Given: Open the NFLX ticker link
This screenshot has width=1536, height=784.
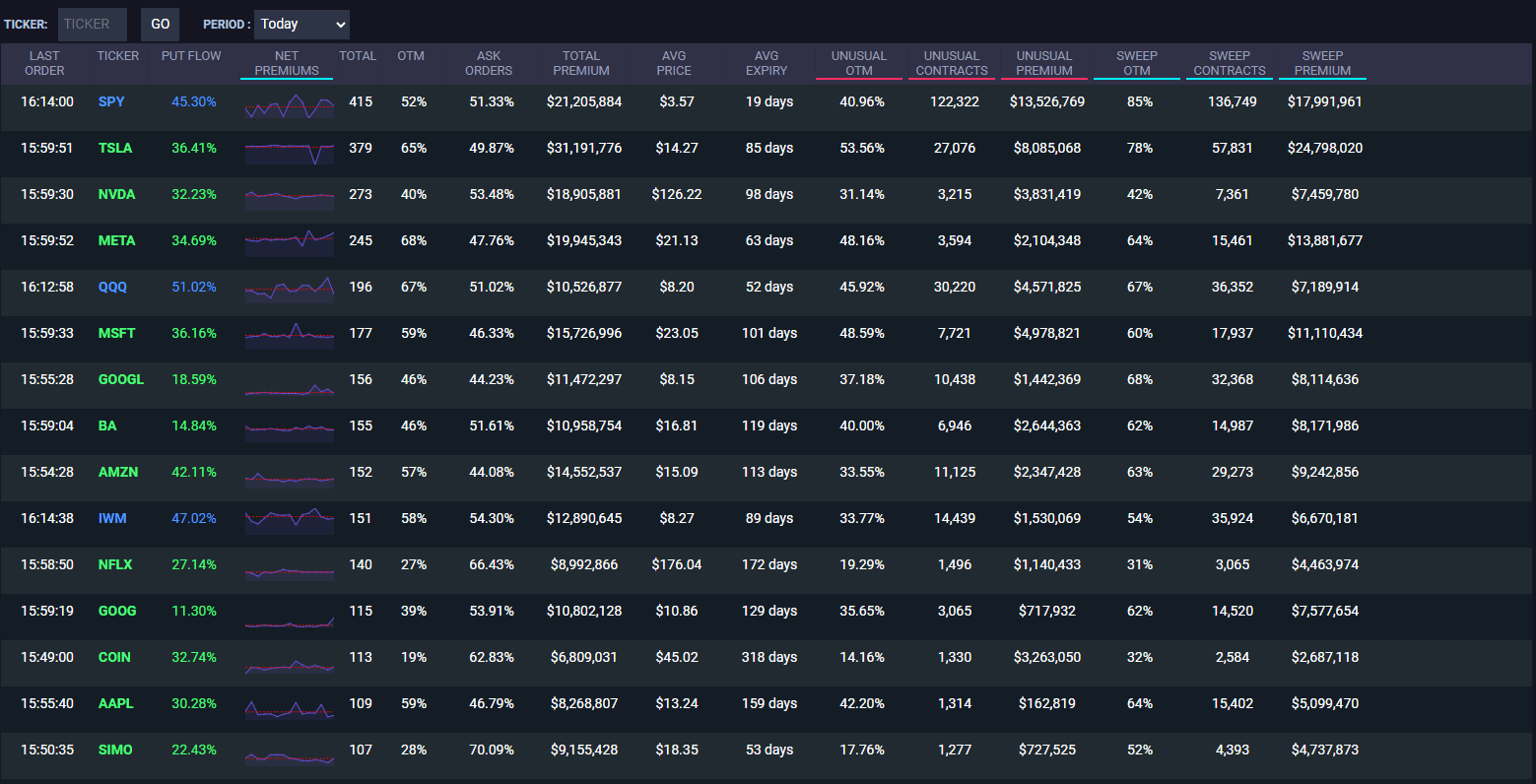Looking at the screenshot, I should [115, 564].
